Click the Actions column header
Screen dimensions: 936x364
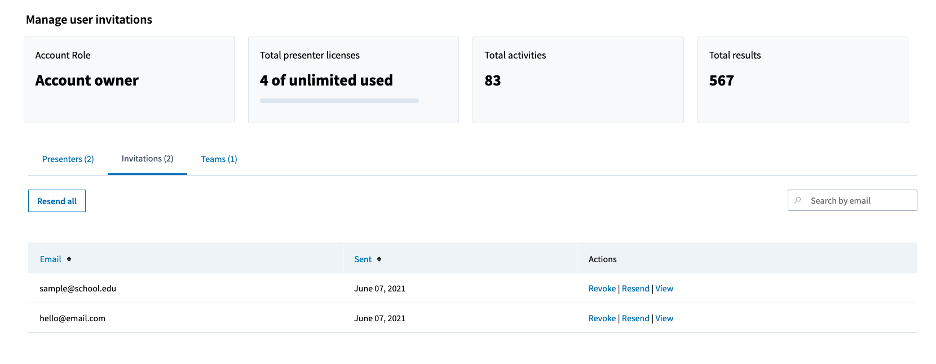(602, 259)
